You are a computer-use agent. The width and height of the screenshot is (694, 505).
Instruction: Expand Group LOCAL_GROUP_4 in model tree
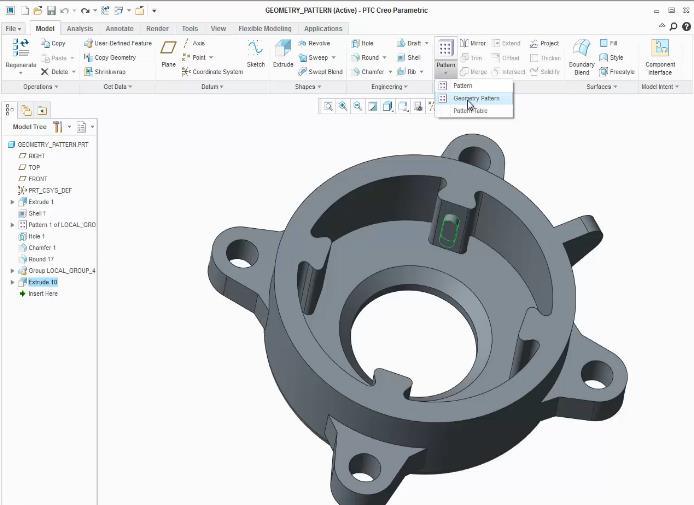[12, 271]
